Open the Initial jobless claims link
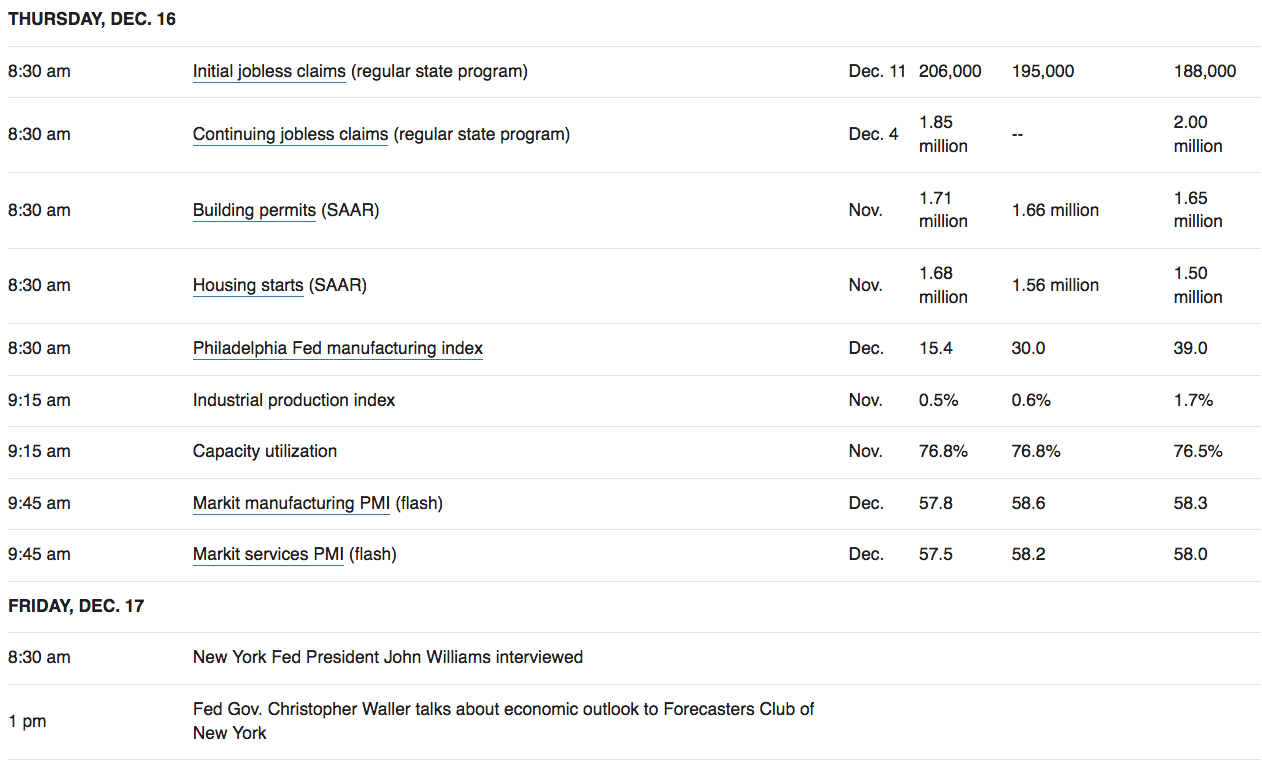1262x770 pixels. (x=269, y=72)
